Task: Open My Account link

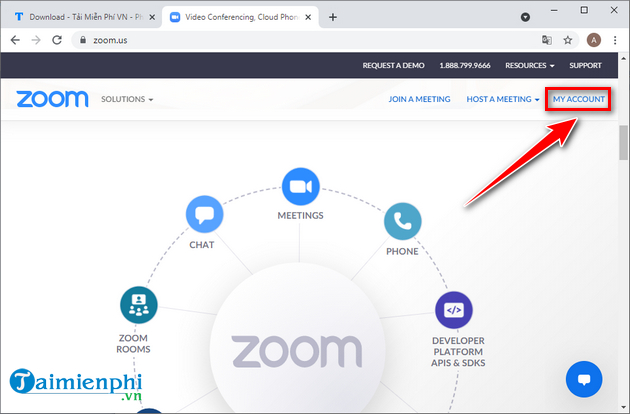Action: coord(579,99)
